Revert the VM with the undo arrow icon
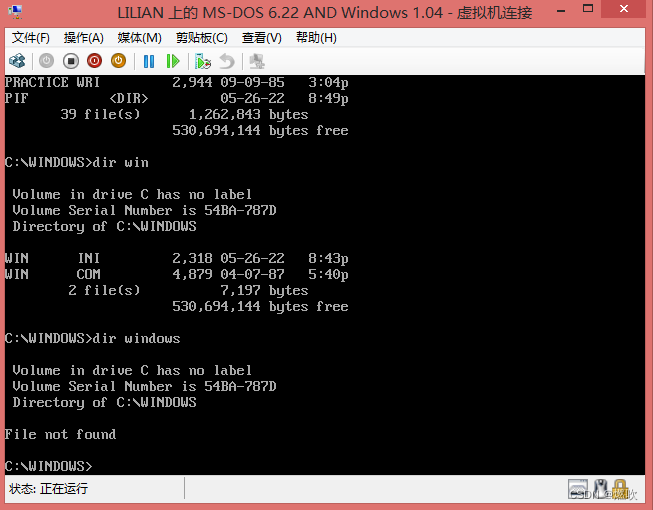This screenshot has width=653, height=510. tap(227, 61)
